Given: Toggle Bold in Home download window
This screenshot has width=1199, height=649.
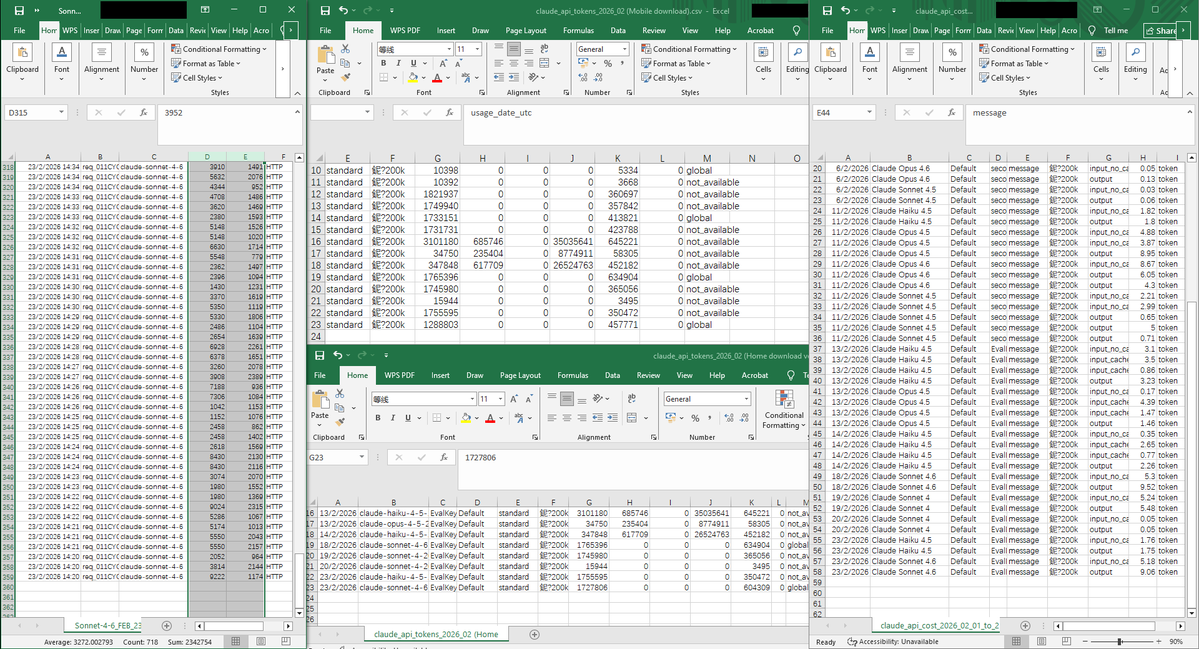Looking at the screenshot, I should 378,418.
